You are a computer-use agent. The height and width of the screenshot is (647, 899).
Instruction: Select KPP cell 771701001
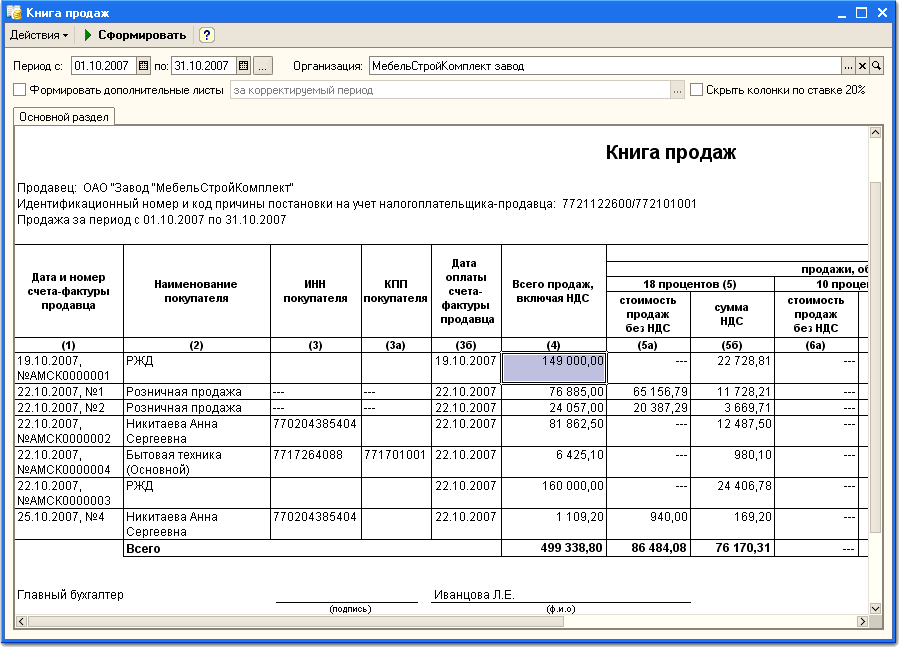tap(396, 462)
